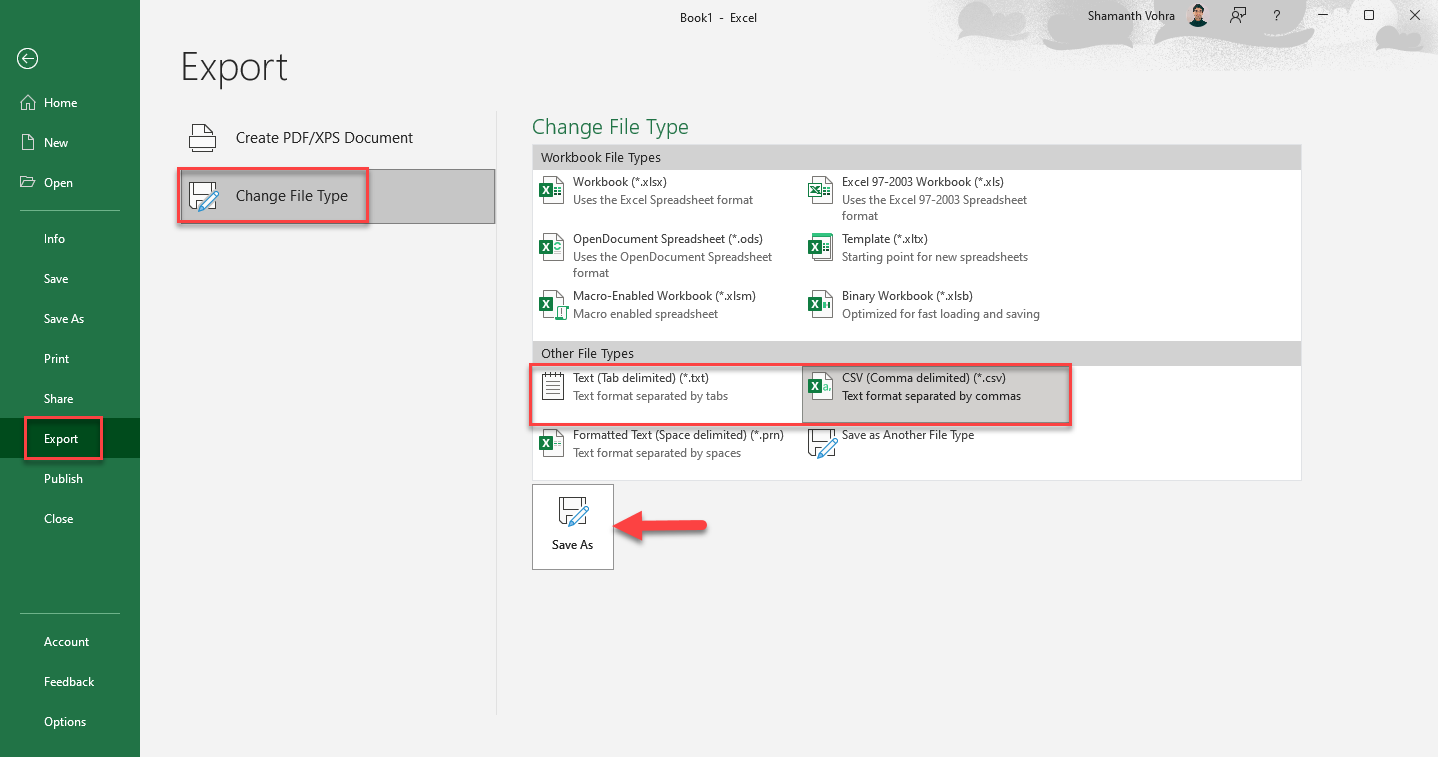Click the Save as Another File Type icon
This screenshot has height=757, width=1438.
click(822, 444)
